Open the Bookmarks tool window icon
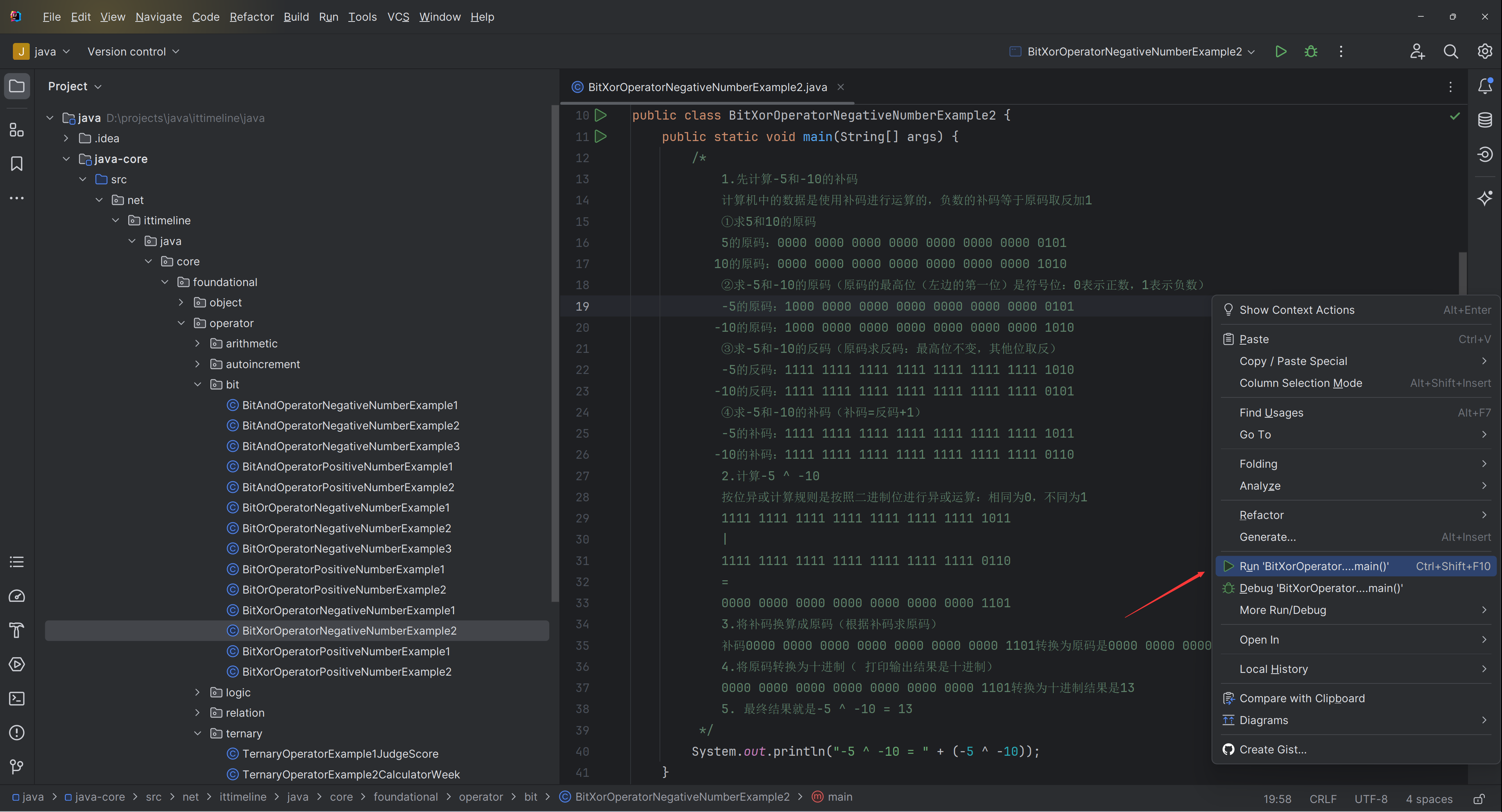1502x812 pixels. pos(17,164)
